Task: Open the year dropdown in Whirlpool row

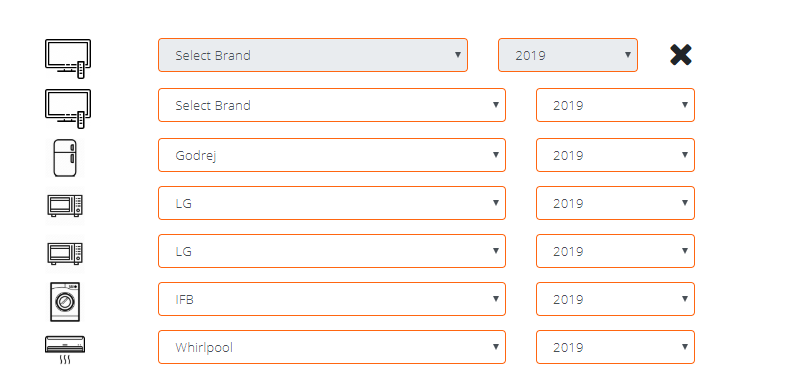Action: coord(615,347)
